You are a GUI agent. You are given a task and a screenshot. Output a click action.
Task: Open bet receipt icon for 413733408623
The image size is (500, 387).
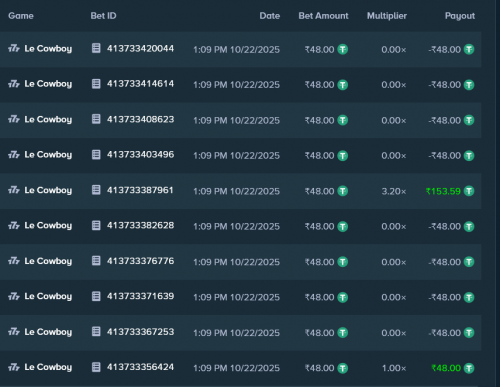click(x=96, y=119)
